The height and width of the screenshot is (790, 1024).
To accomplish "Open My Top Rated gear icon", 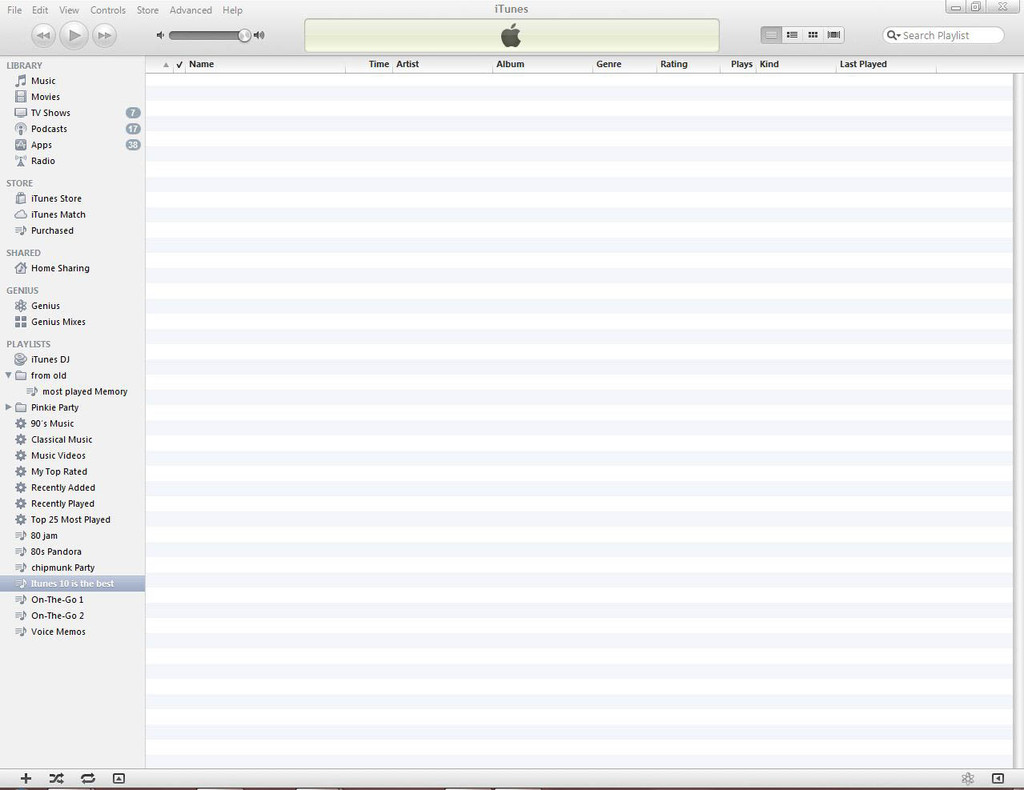I will click(x=21, y=471).
